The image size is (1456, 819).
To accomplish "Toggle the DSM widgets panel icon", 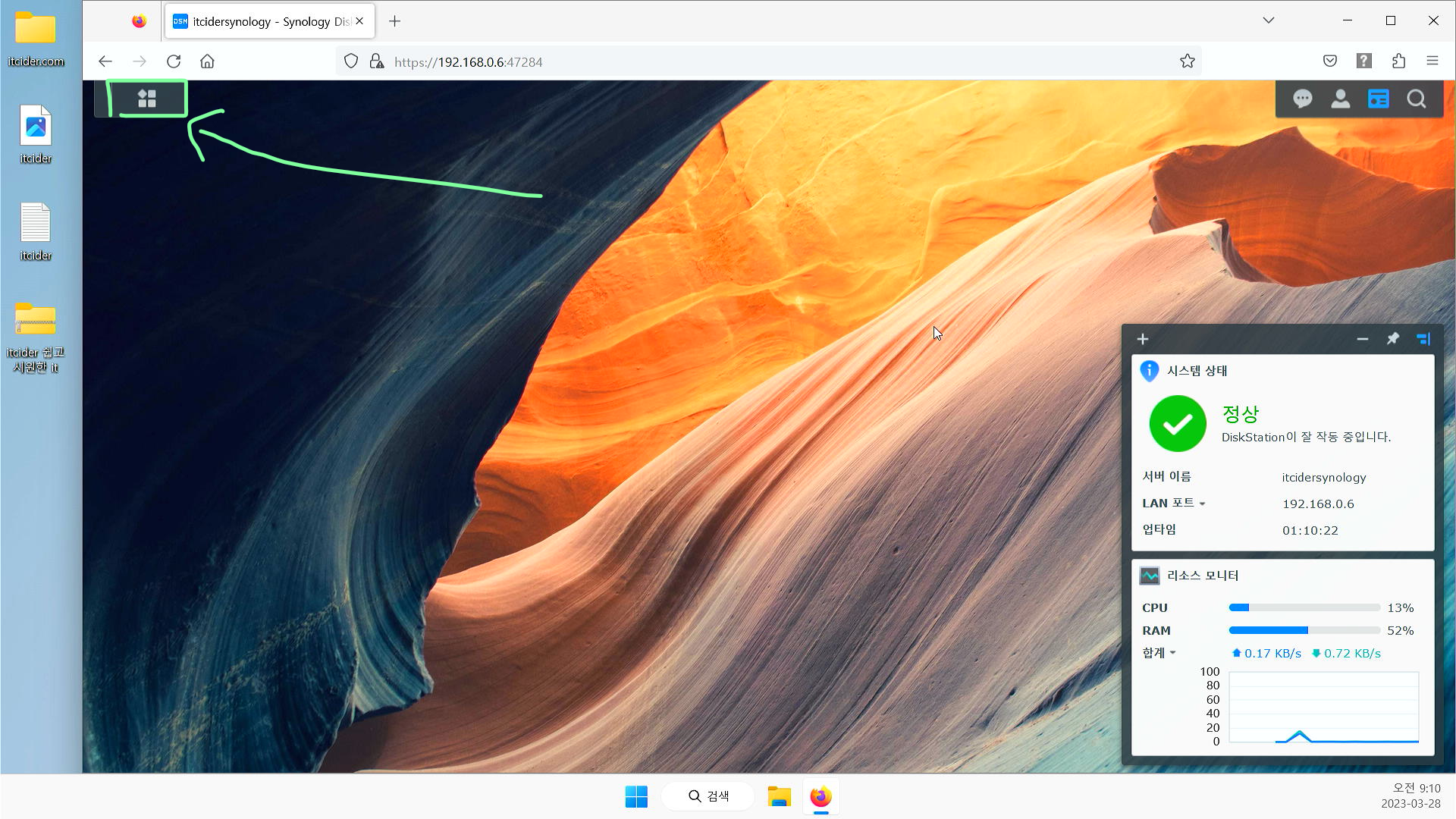I will [x=1378, y=99].
